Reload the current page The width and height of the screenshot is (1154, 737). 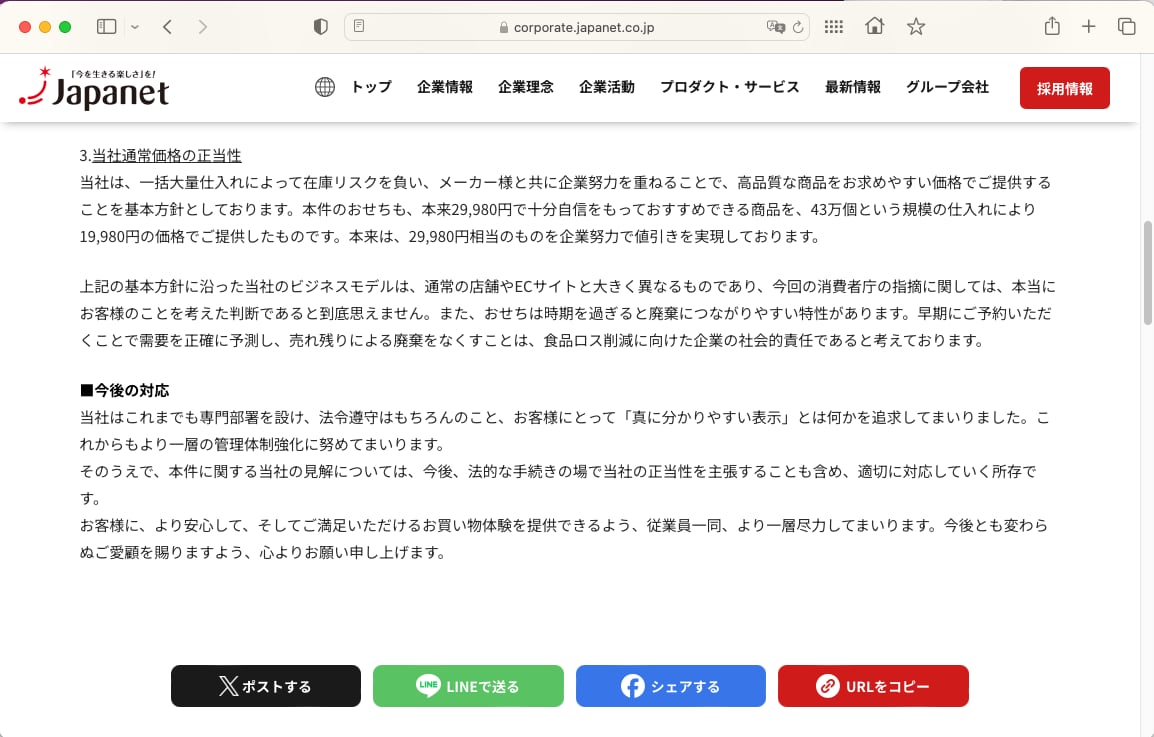point(798,27)
